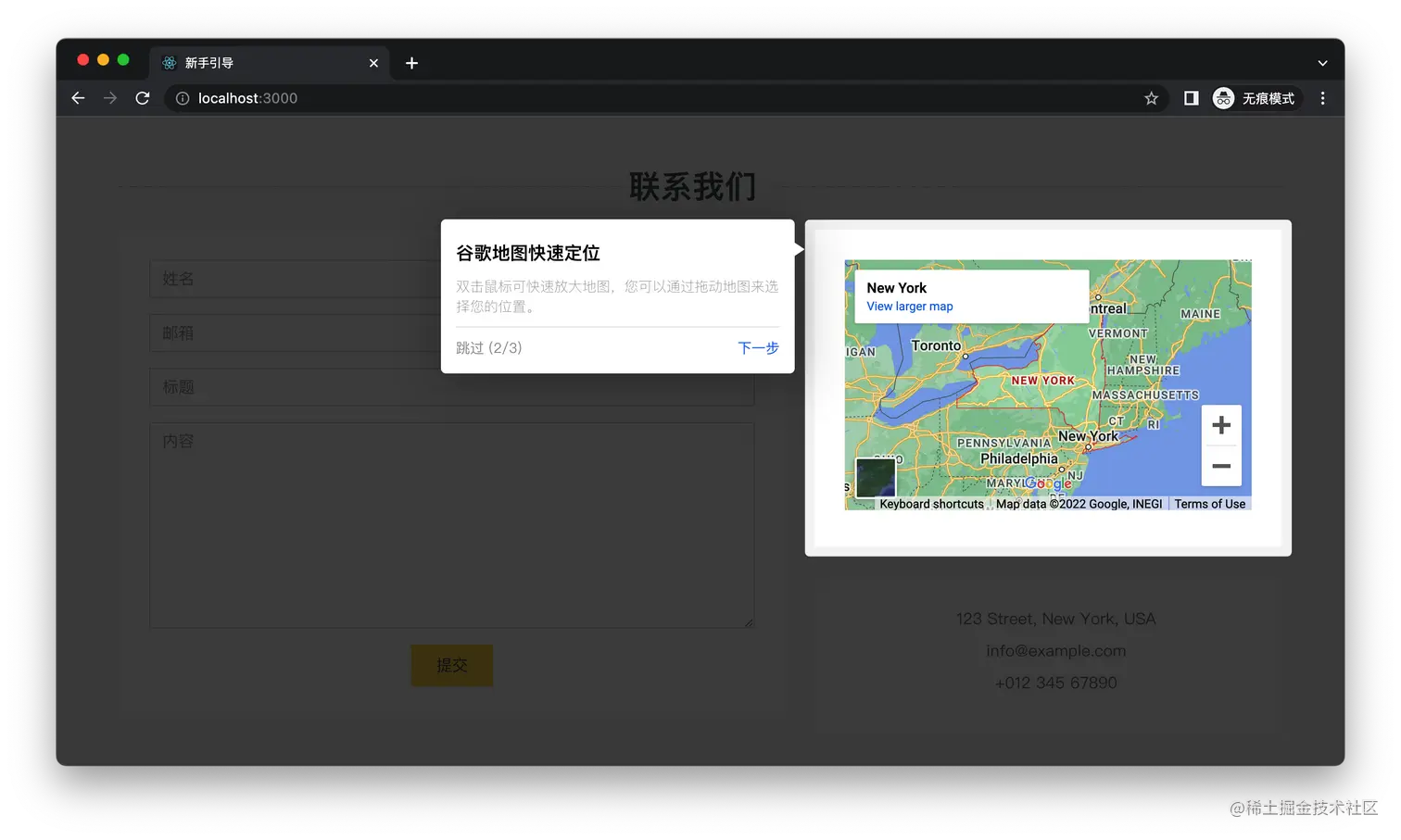Viewport: 1401px width, 840px height.
Task: Zoom out on the map
Action: pyautogui.click(x=1221, y=466)
